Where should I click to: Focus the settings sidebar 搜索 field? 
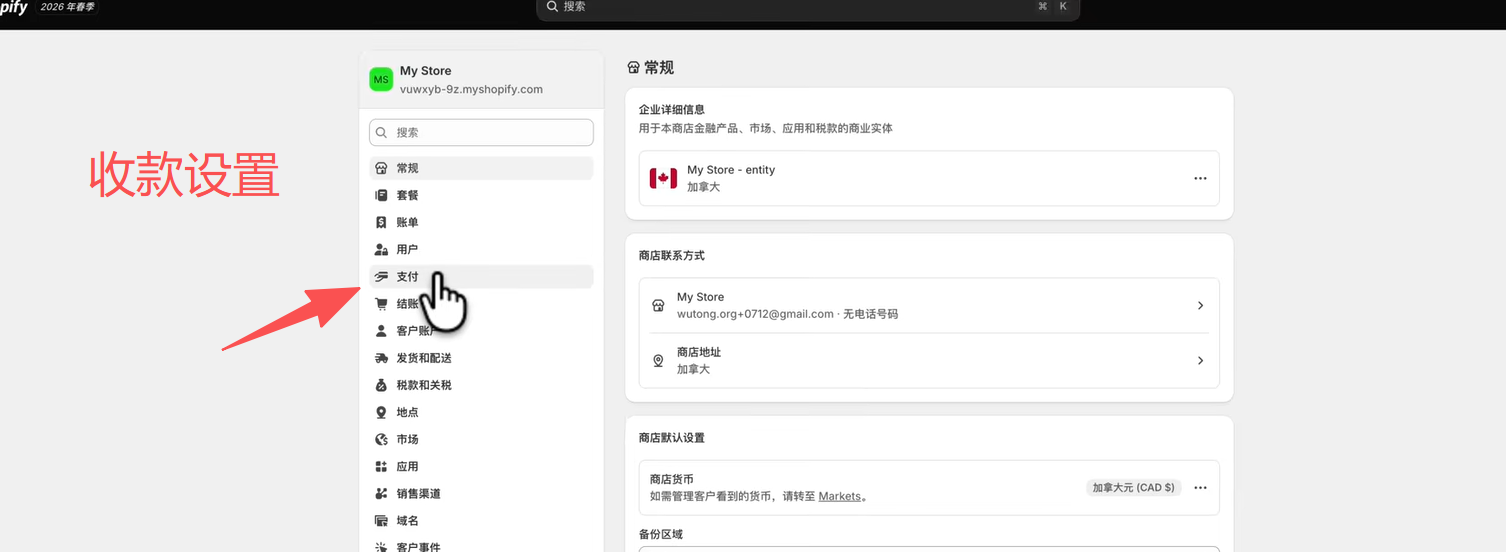point(481,132)
